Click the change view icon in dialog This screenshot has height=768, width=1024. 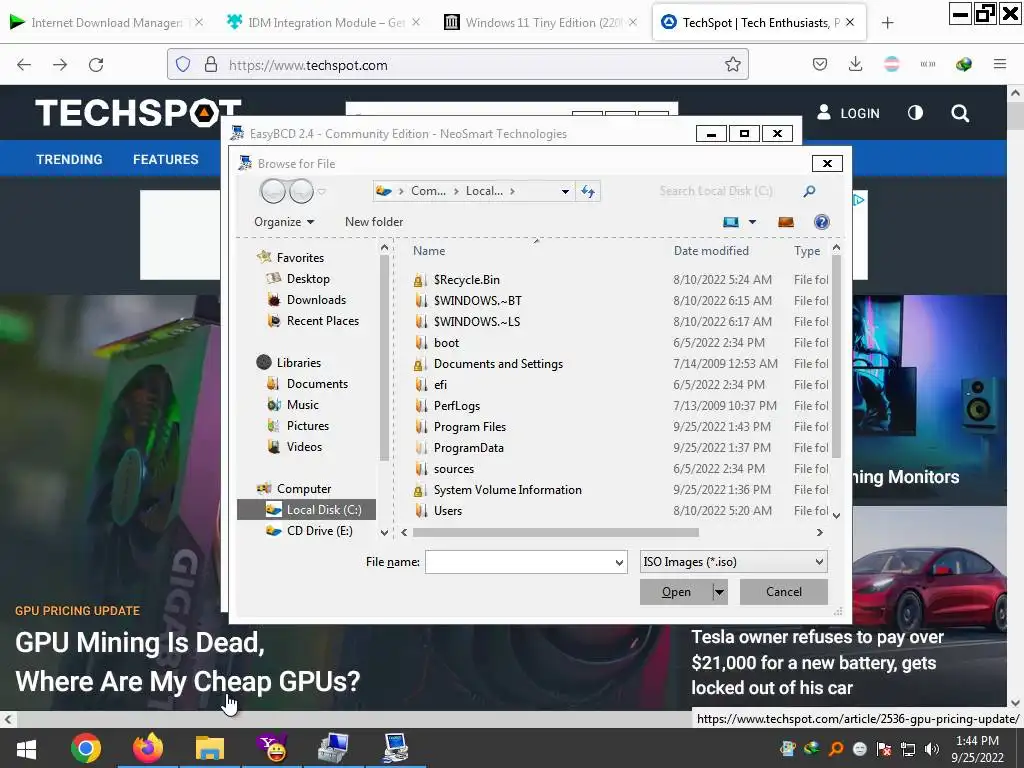(731, 222)
